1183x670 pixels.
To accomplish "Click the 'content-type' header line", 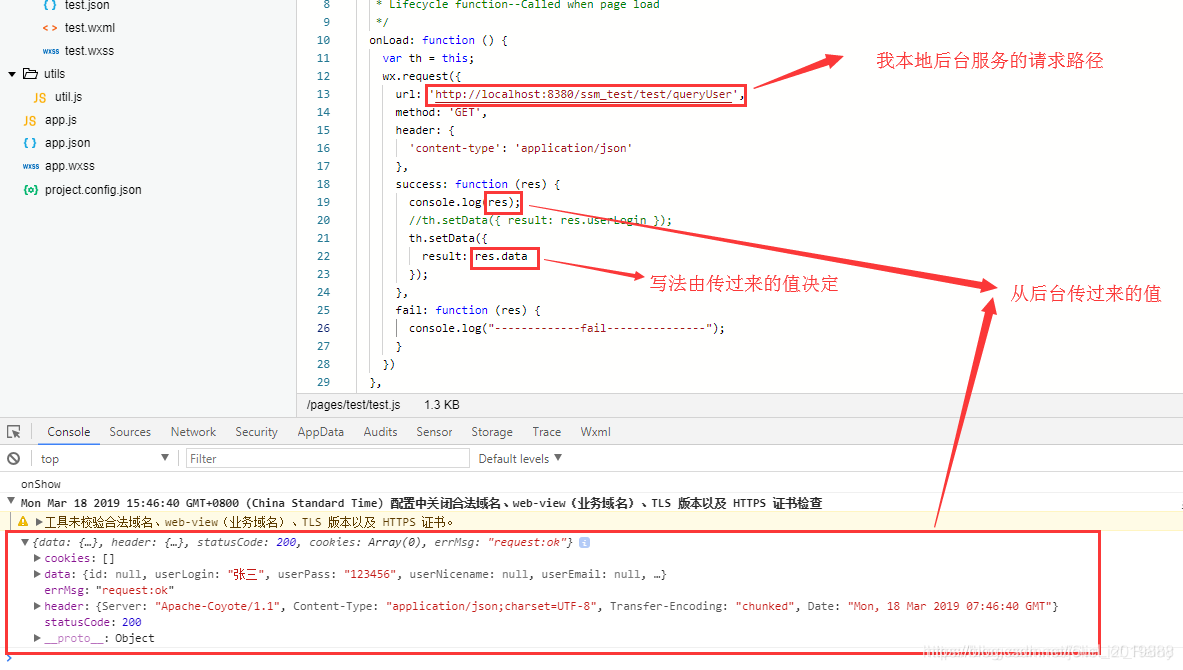I will point(520,149).
